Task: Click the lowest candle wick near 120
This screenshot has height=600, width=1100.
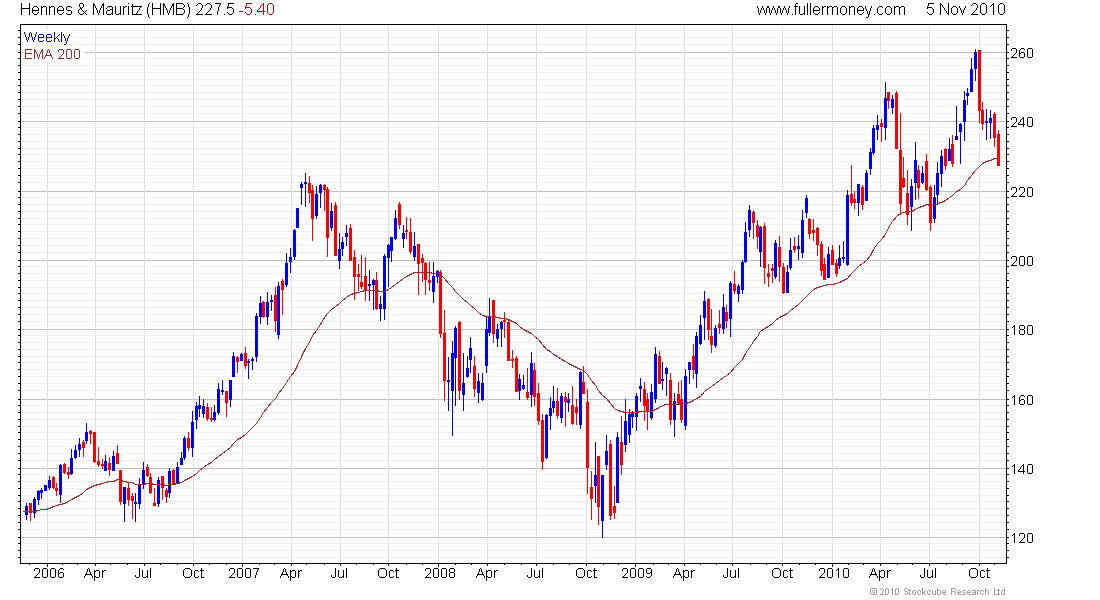Action: (602, 528)
